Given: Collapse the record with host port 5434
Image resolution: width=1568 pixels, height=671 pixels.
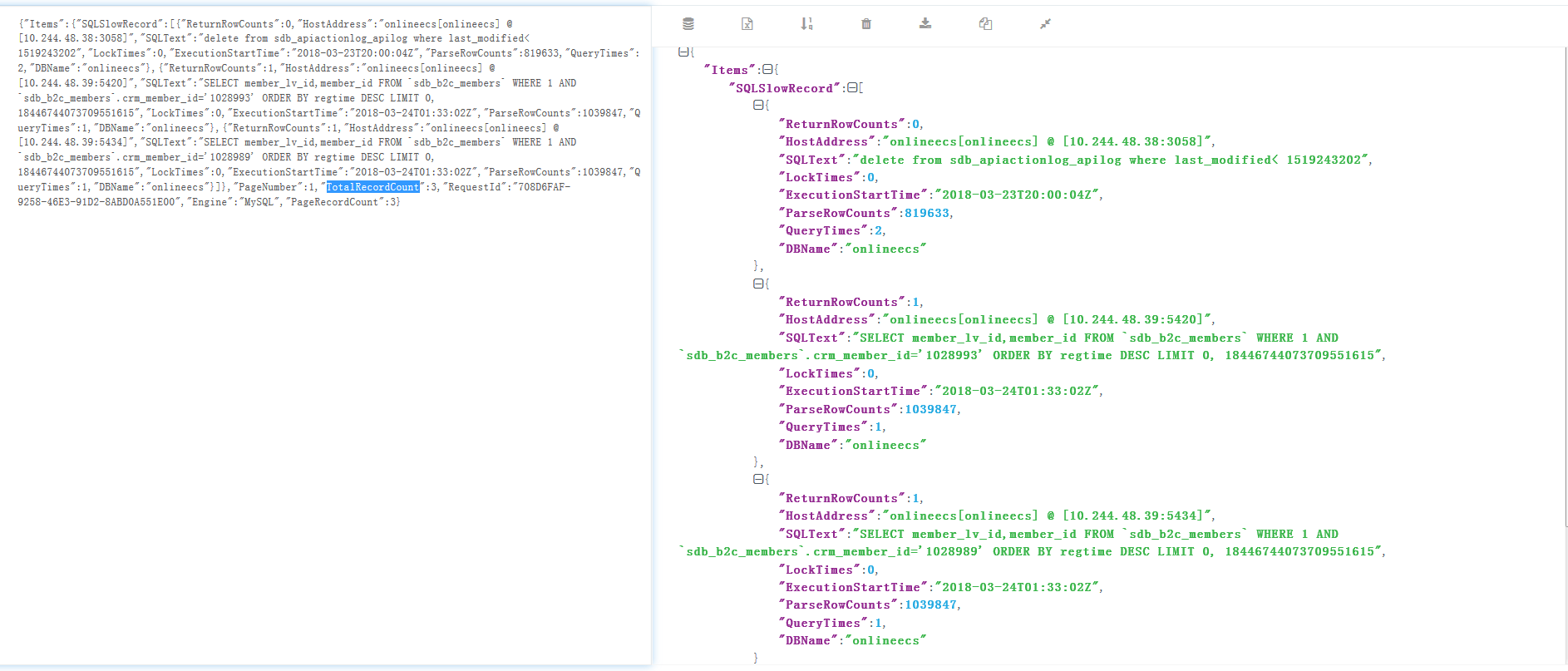Looking at the screenshot, I should [x=758, y=479].
